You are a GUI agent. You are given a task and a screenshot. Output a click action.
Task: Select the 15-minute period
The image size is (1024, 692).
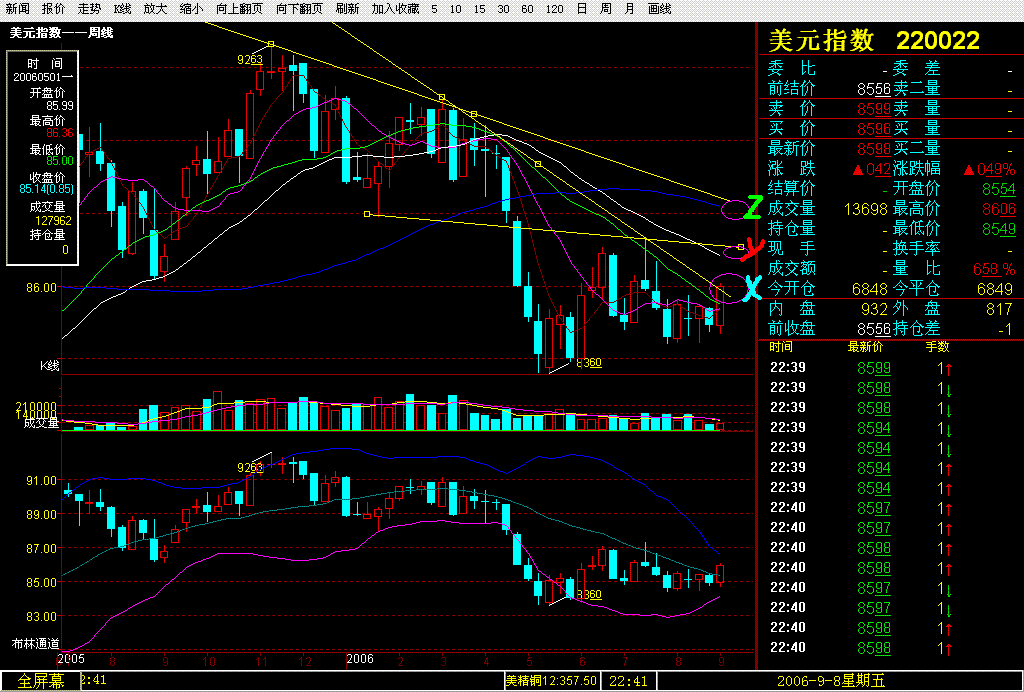(479, 9)
